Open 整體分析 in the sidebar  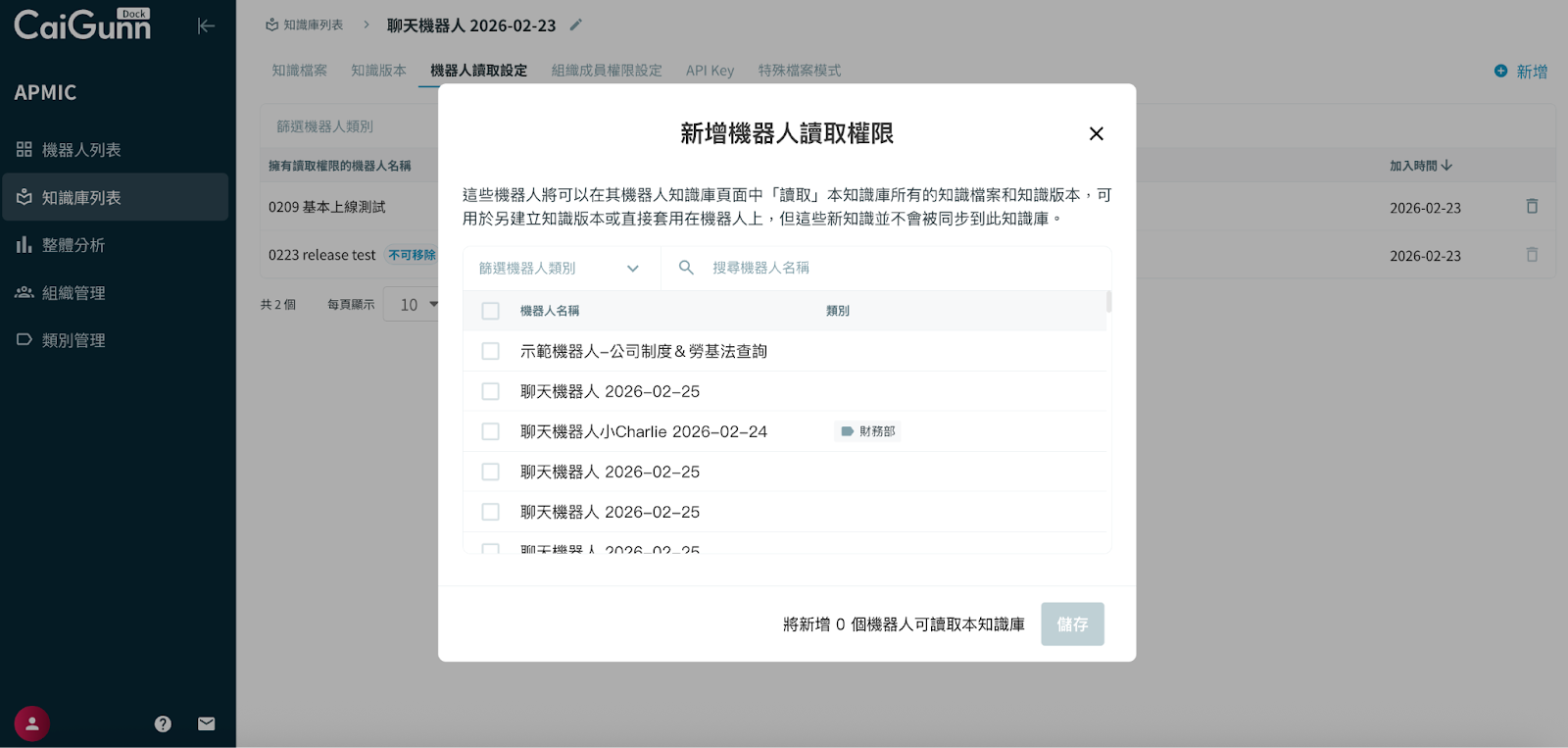coord(73,245)
